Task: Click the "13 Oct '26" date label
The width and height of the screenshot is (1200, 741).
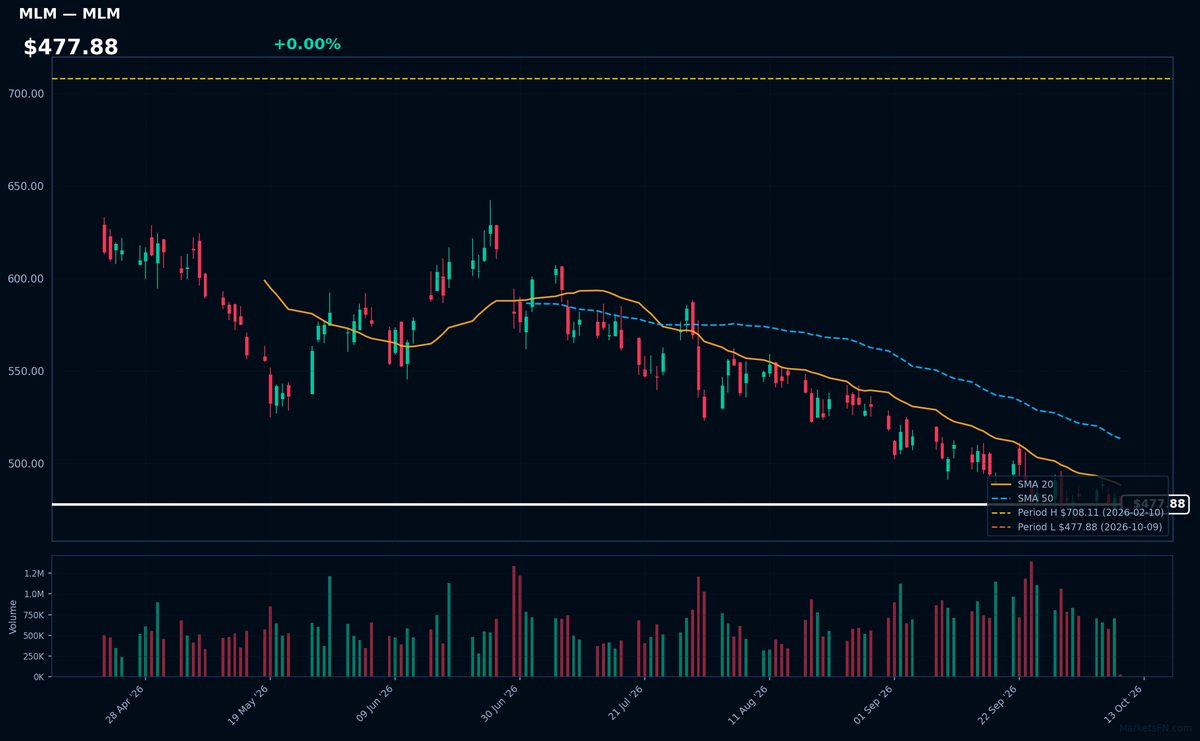Action: (1123, 704)
